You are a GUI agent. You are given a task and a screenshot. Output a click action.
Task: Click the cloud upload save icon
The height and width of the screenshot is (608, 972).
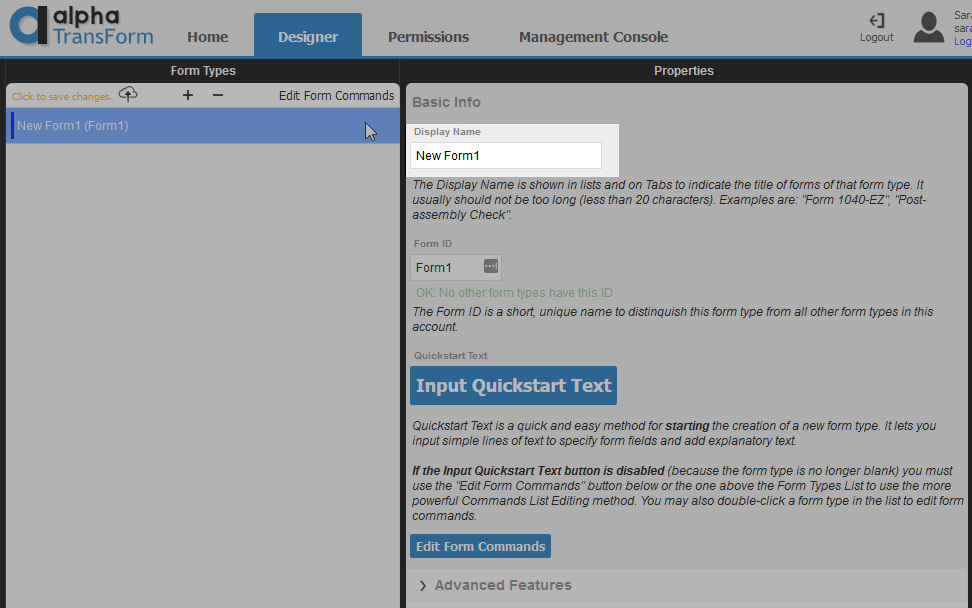coord(128,94)
